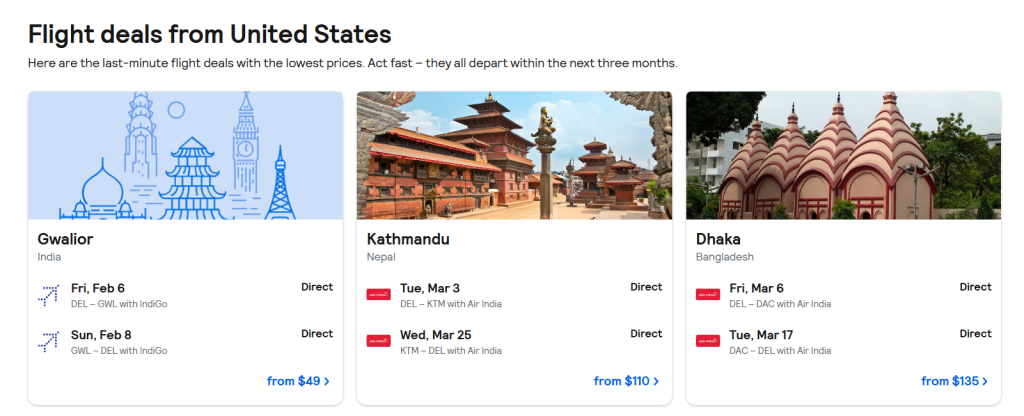Click Air India logo for Tue, Mar 3 flight
The width and height of the screenshot is (1024, 416).
click(x=378, y=294)
